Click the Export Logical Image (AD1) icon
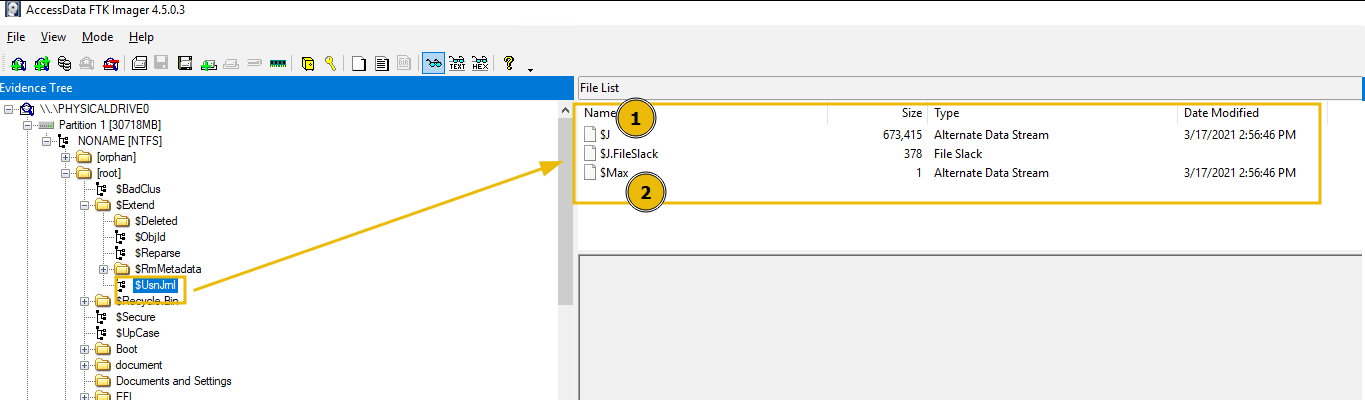The height and width of the screenshot is (400, 1365). [185, 63]
